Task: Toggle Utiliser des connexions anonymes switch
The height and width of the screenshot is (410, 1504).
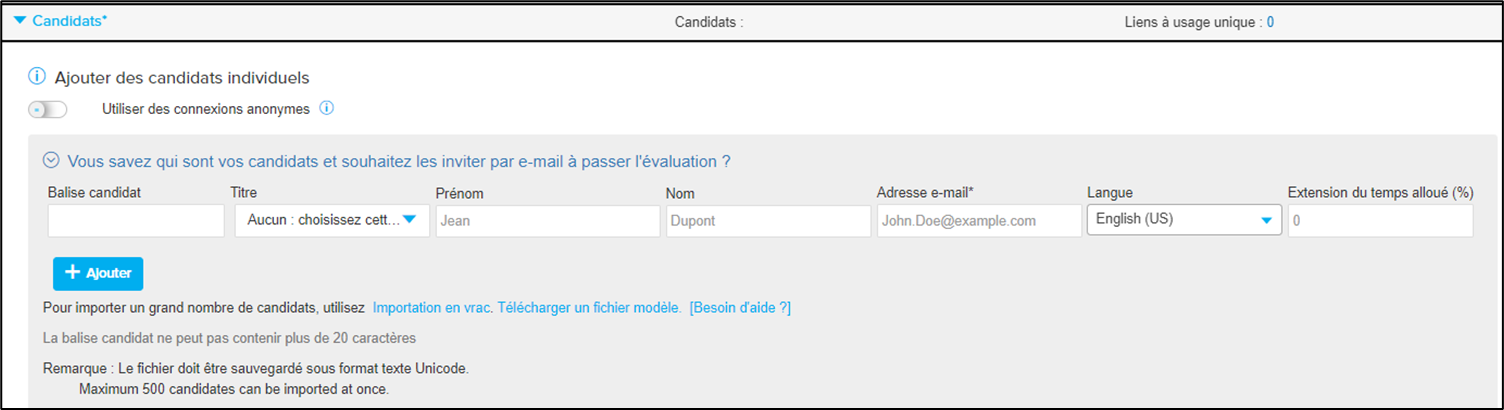Action: coord(48,109)
